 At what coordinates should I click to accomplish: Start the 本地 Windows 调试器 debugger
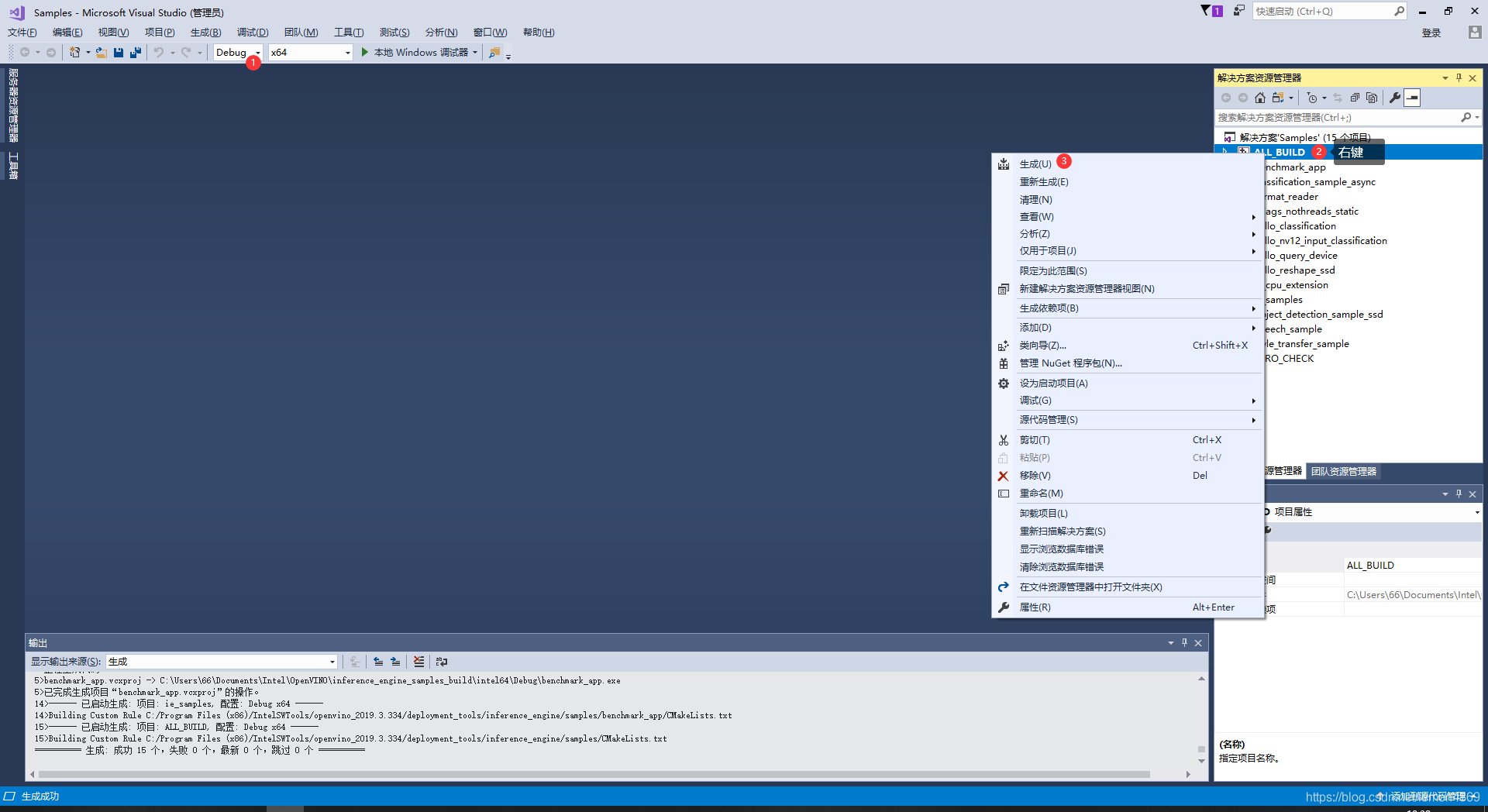click(415, 53)
